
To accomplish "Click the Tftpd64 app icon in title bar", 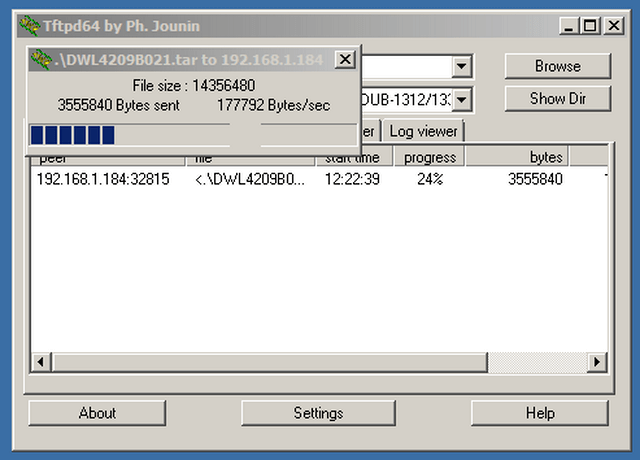I will tap(30, 26).
